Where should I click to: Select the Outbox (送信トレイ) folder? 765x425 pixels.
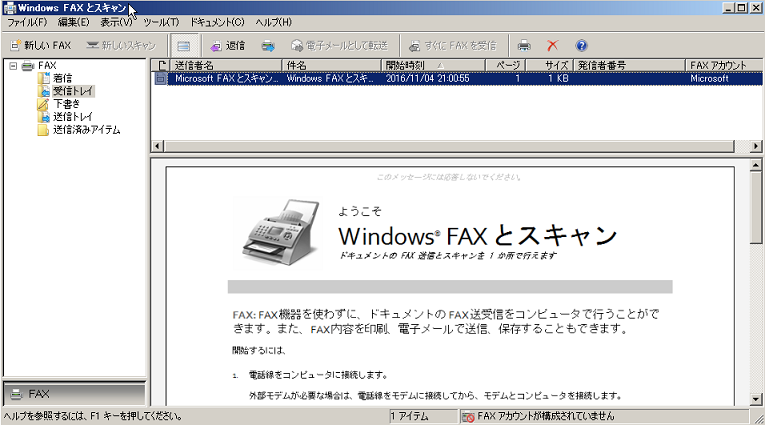pos(73,117)
